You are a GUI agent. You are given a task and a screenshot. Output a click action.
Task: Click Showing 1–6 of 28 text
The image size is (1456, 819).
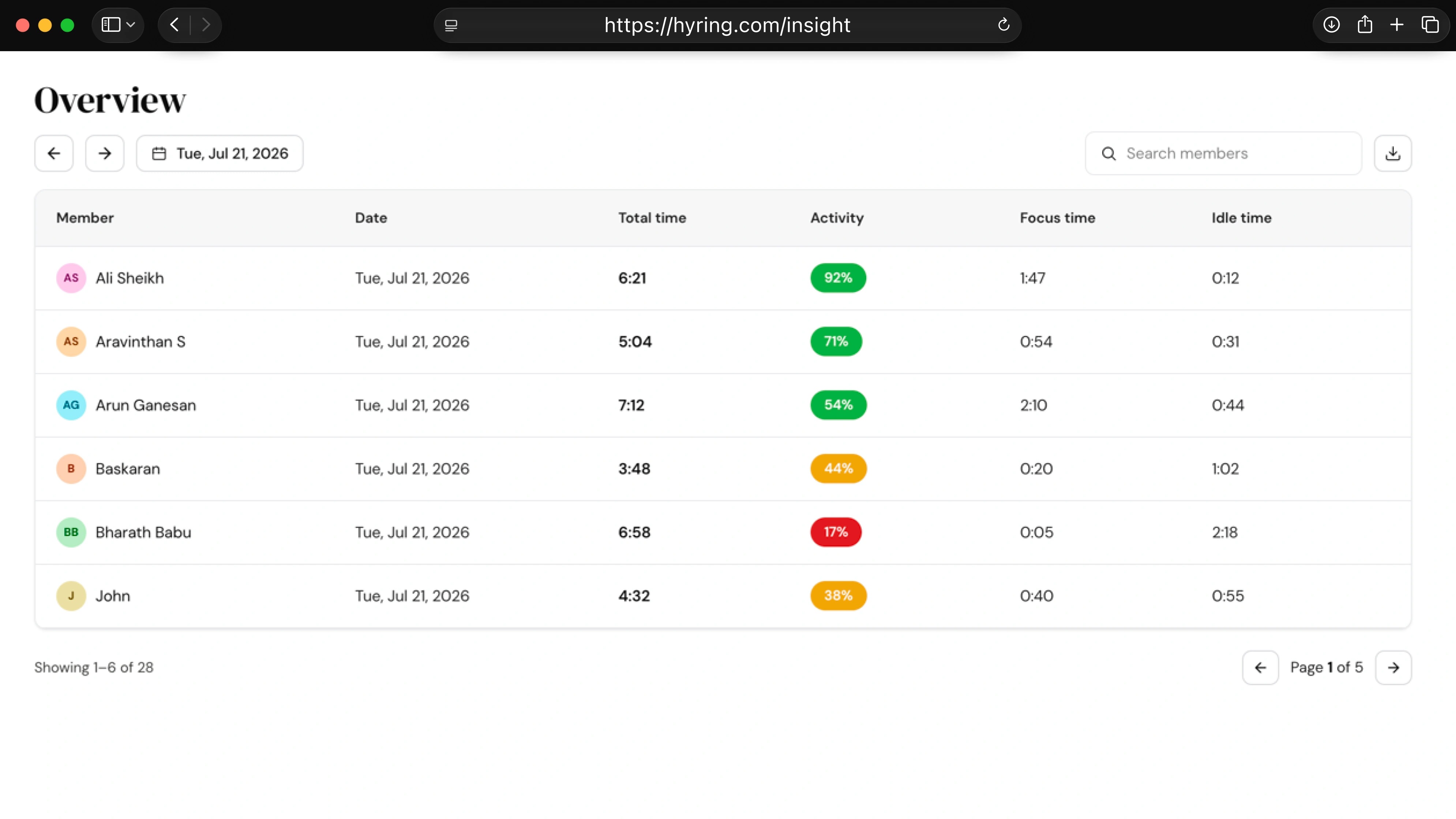pos(94,668)
